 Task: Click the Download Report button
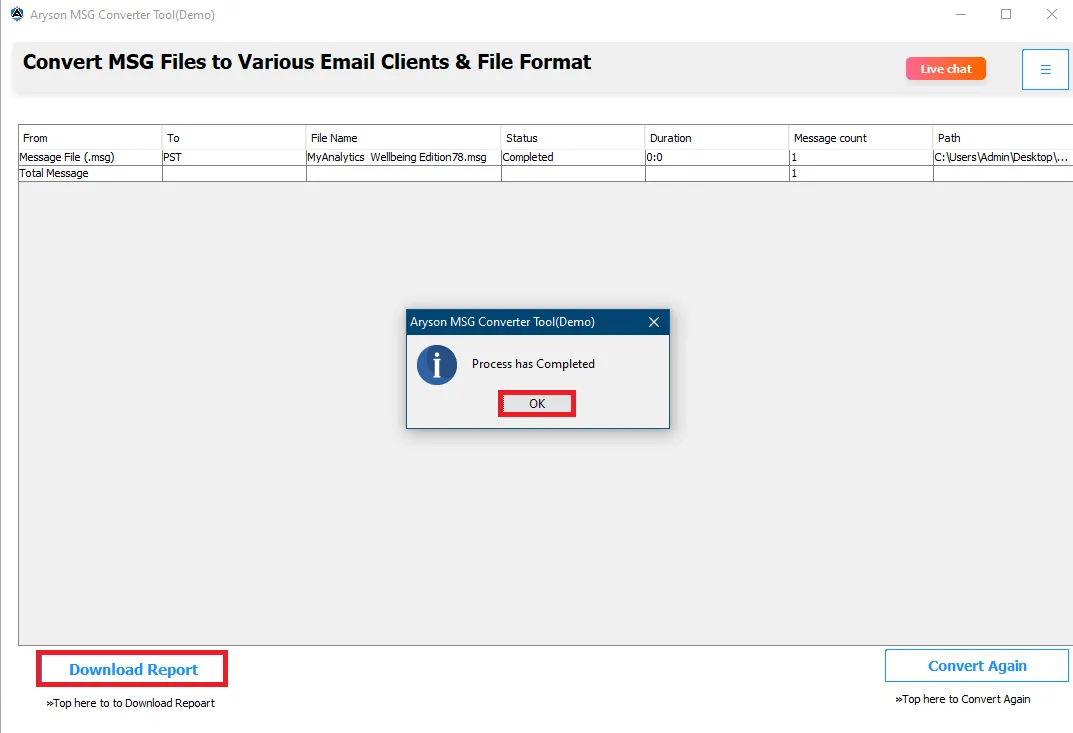pos(132,669)
